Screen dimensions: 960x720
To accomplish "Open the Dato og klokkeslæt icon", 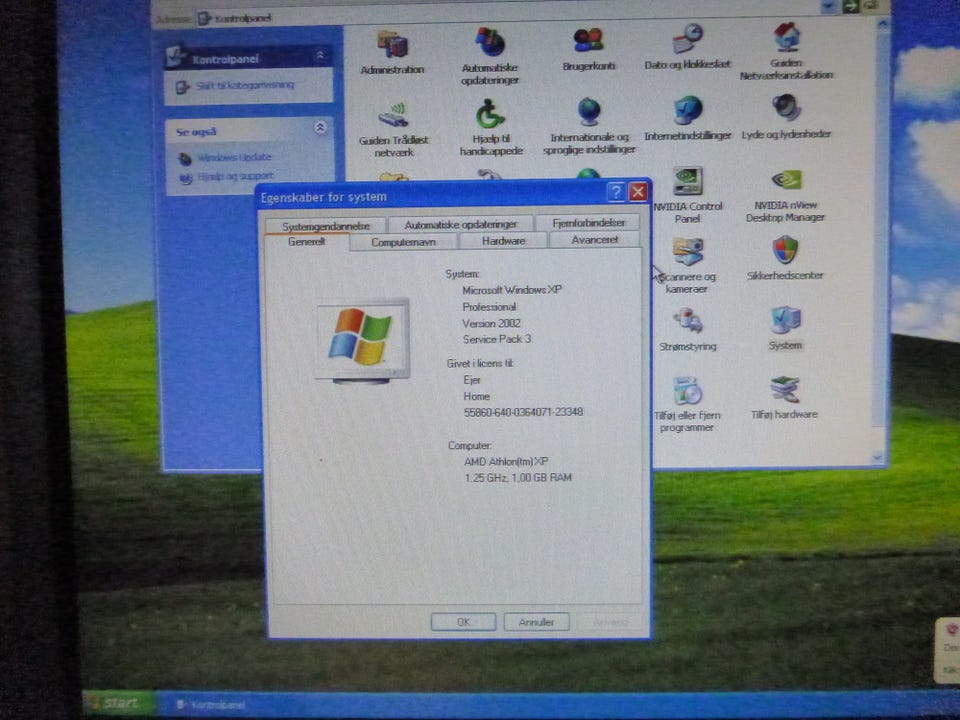I will pyautogui.click(x=687, y=47).
